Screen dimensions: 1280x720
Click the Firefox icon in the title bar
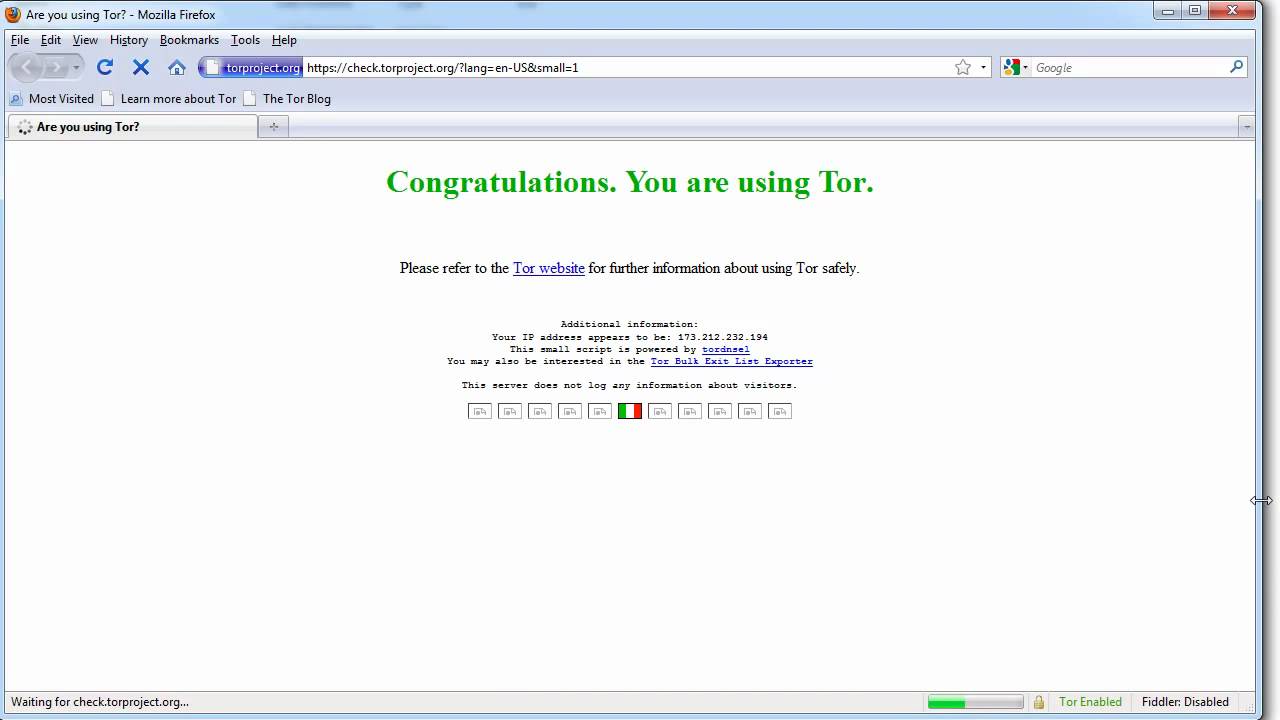(x=14, y=15)
